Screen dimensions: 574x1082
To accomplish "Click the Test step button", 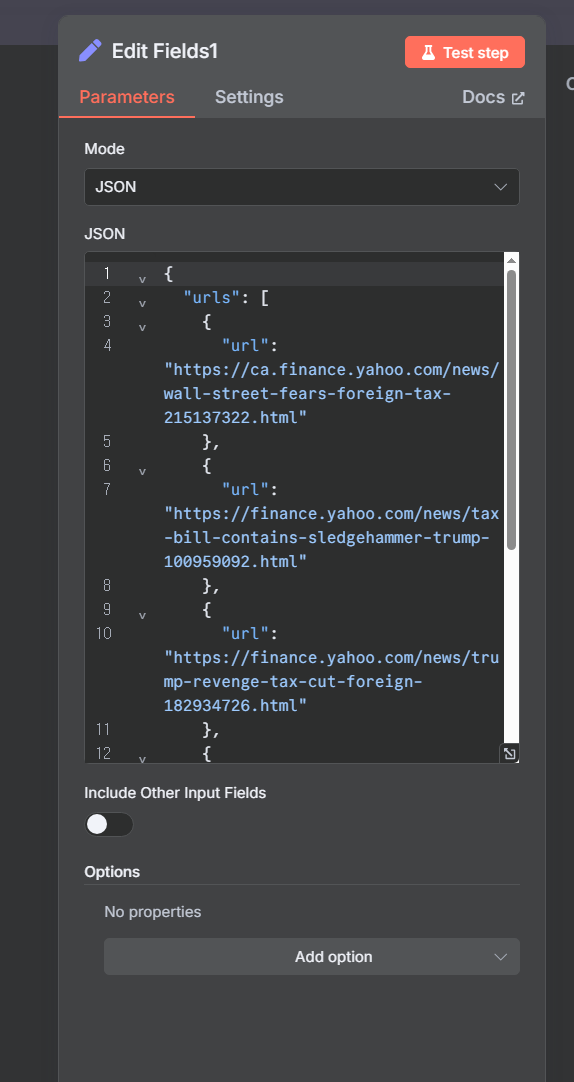I will click(465, 52).
